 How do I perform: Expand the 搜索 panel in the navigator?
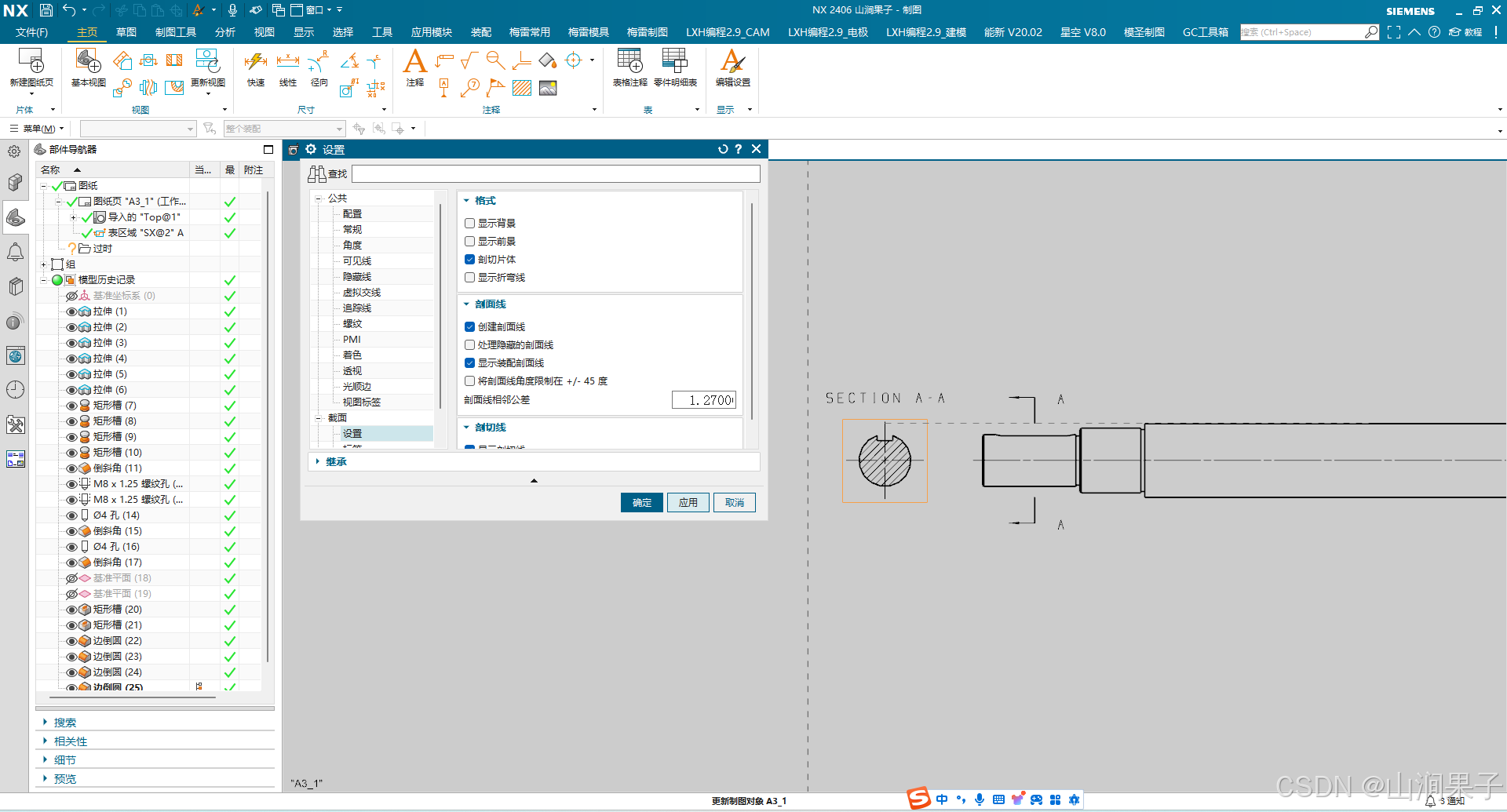pos(46,723)
